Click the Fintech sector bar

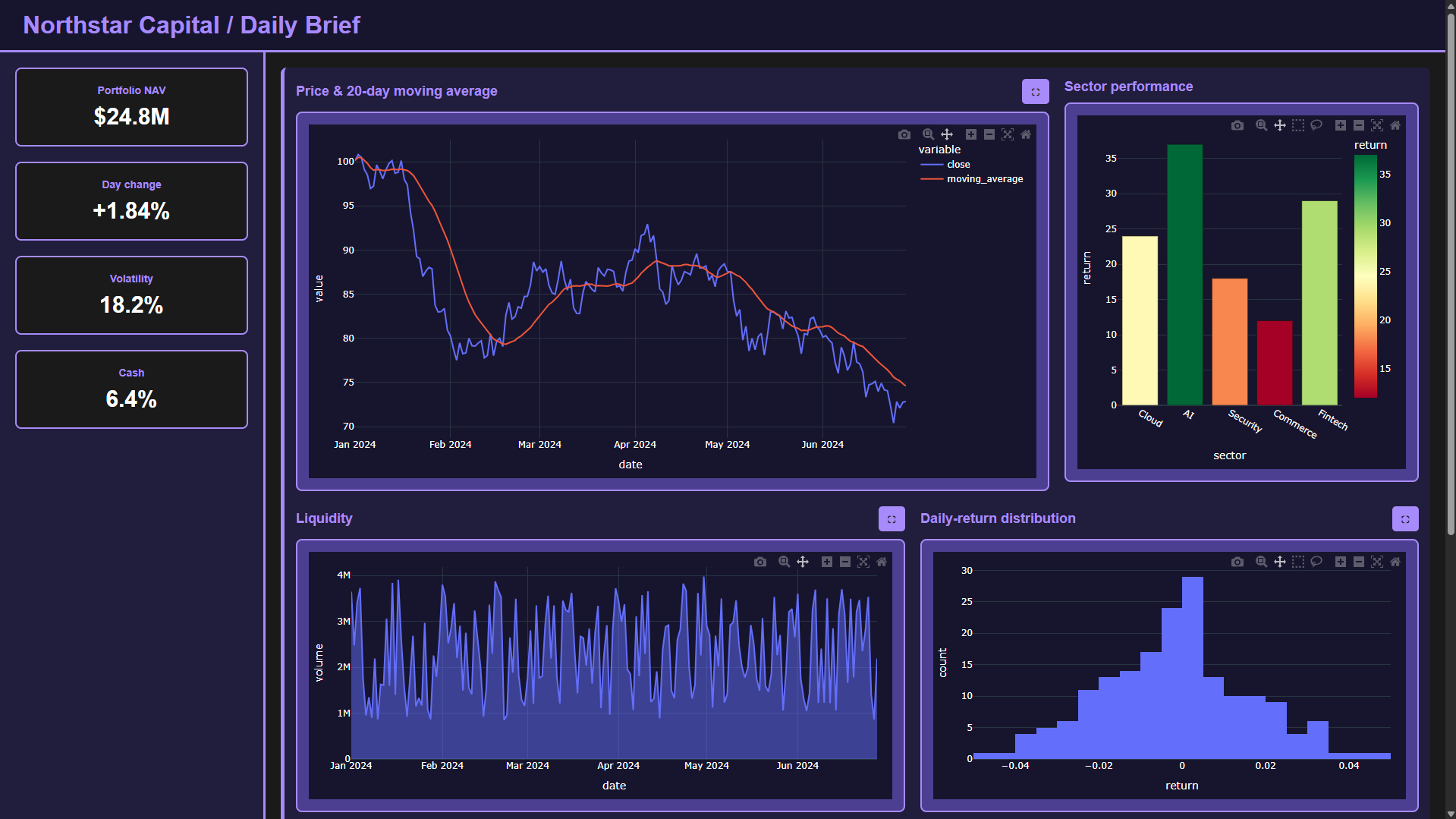point(1319,303)
